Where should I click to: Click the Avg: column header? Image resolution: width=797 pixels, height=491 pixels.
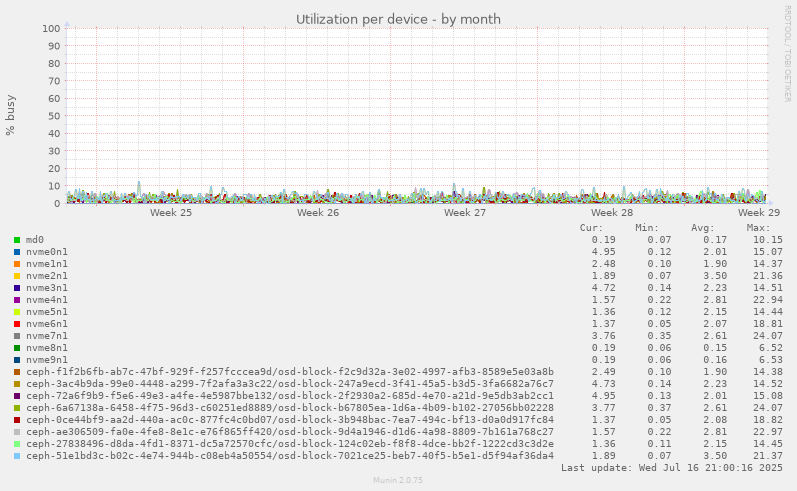tap(702, 228)
